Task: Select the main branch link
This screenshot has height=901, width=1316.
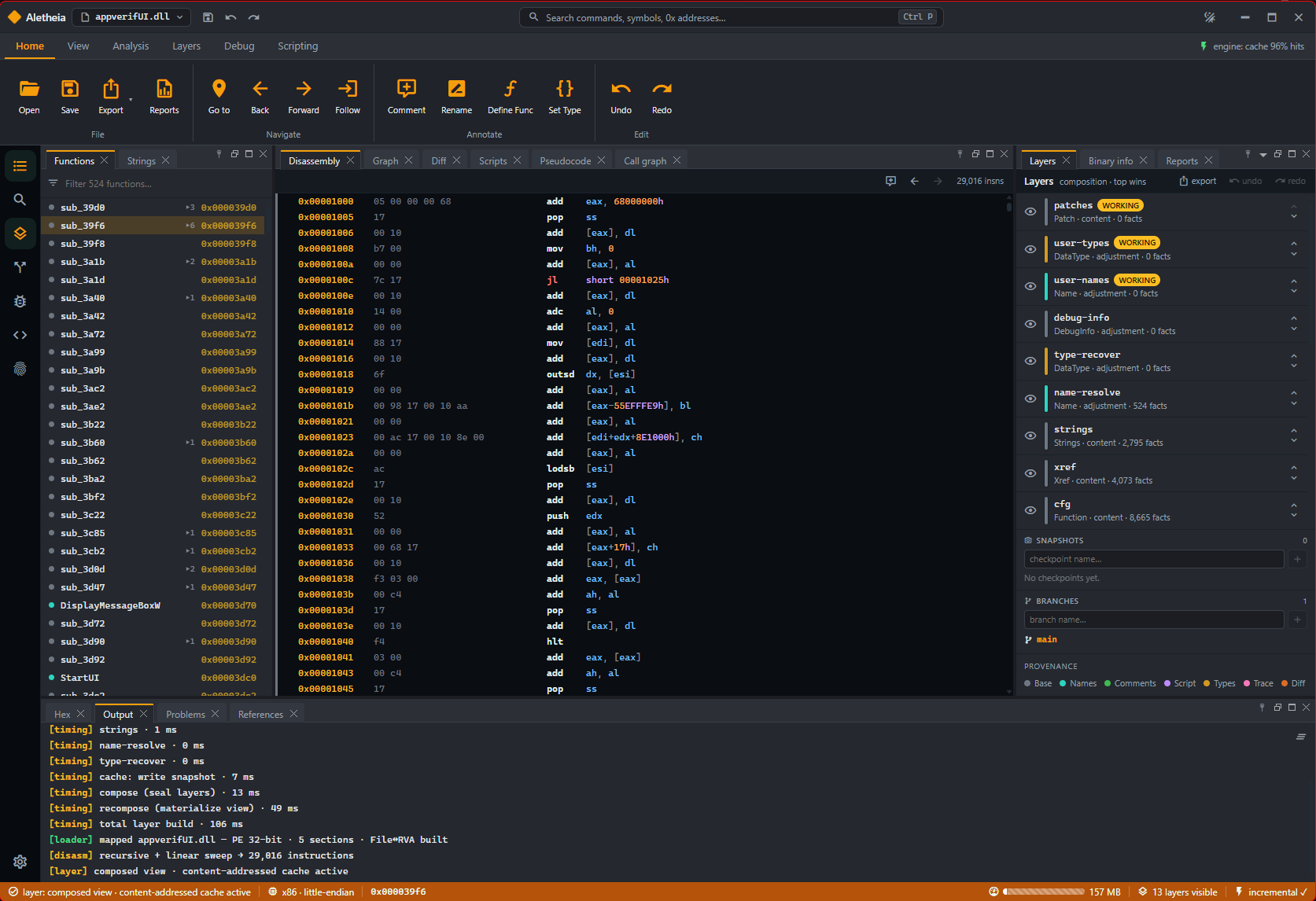Action: [x=1046, y=639]
